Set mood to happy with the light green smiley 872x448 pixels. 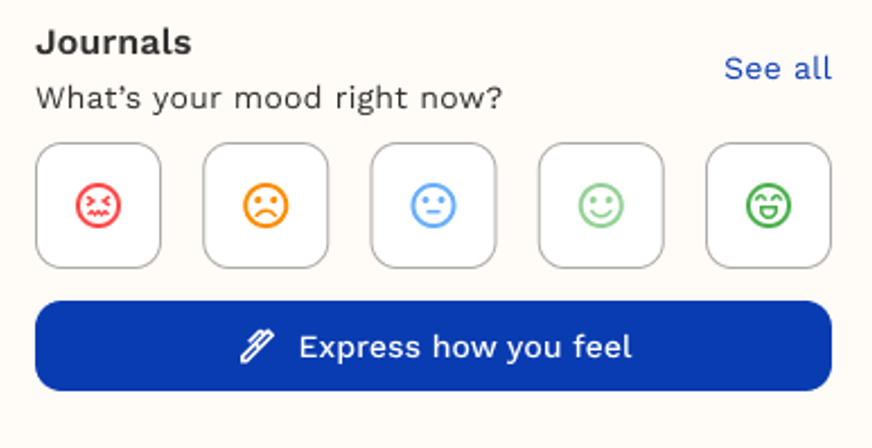tap(601, 206)
